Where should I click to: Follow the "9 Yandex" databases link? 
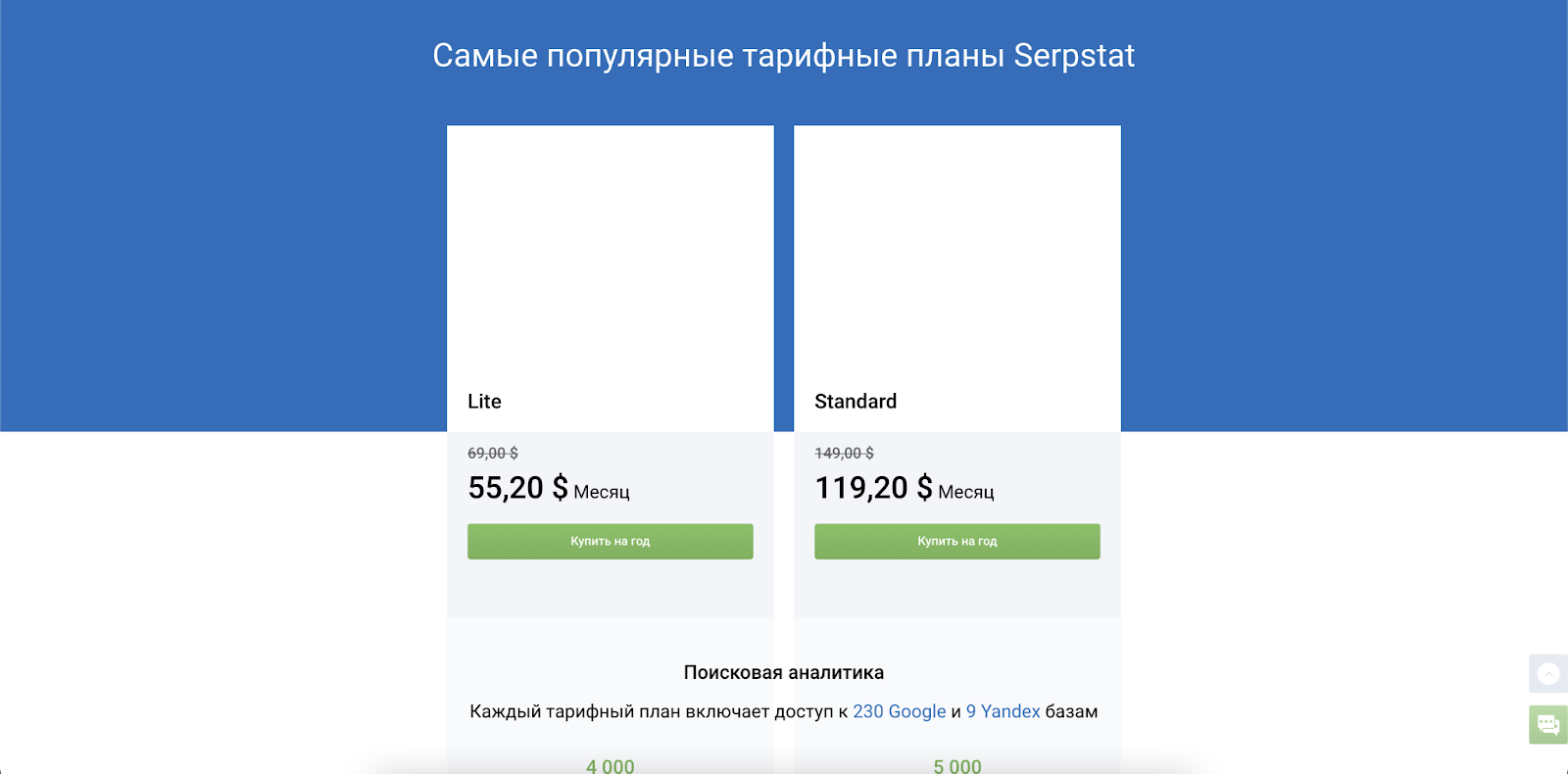click(1003, 711)
